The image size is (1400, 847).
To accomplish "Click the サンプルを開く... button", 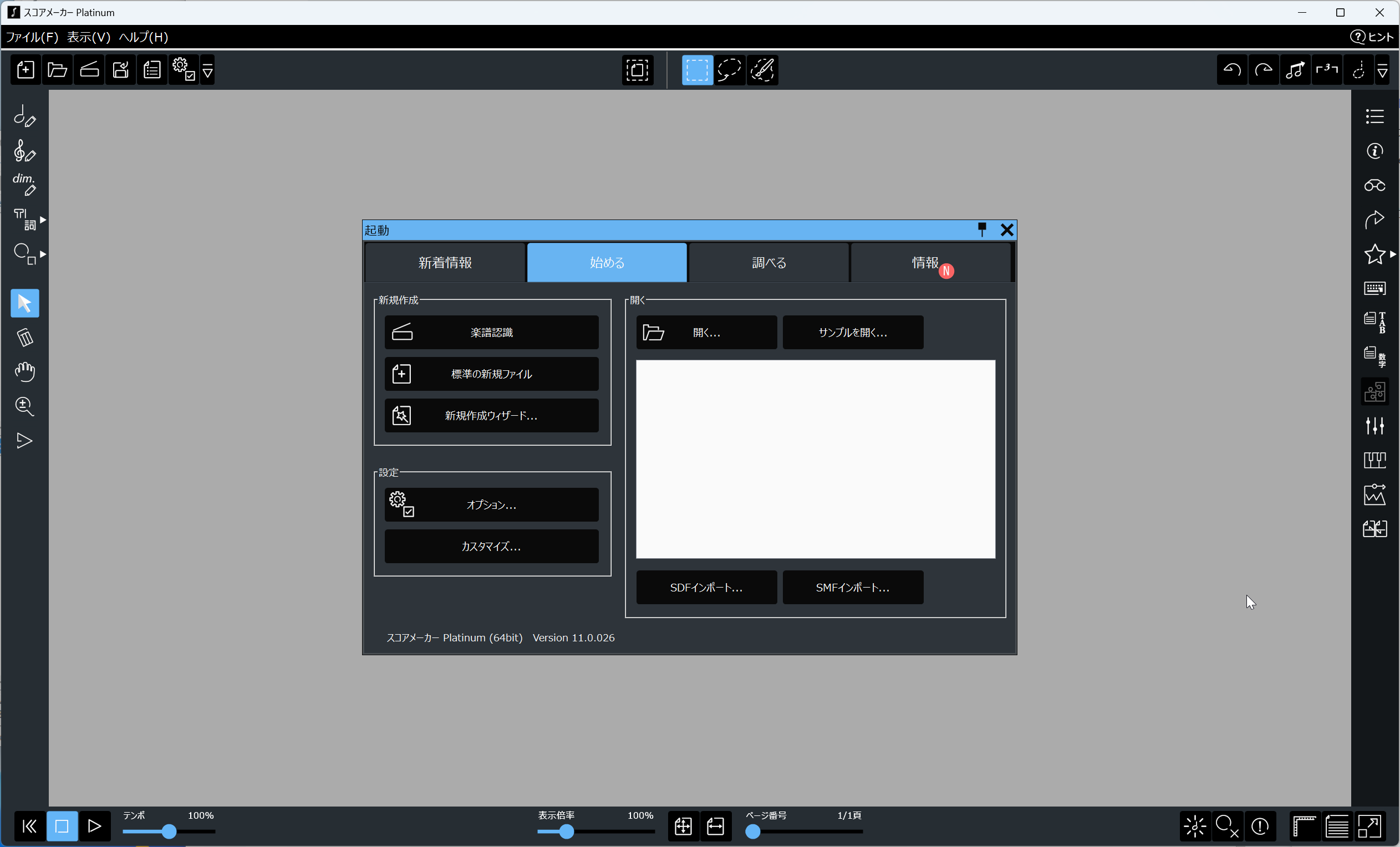I will coord(853,333).
